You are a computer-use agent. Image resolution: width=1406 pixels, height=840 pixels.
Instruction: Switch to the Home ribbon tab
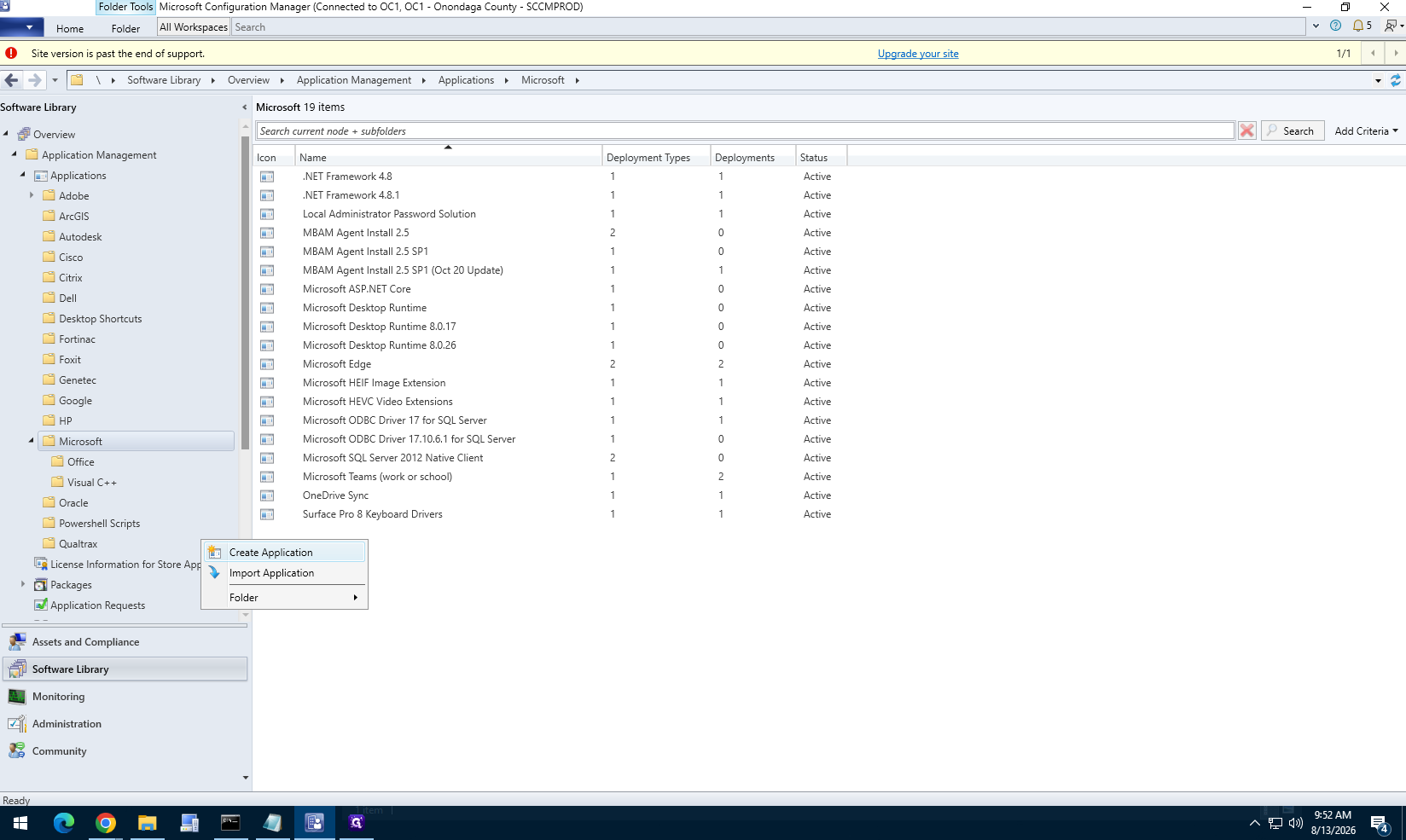click(70, 28)
